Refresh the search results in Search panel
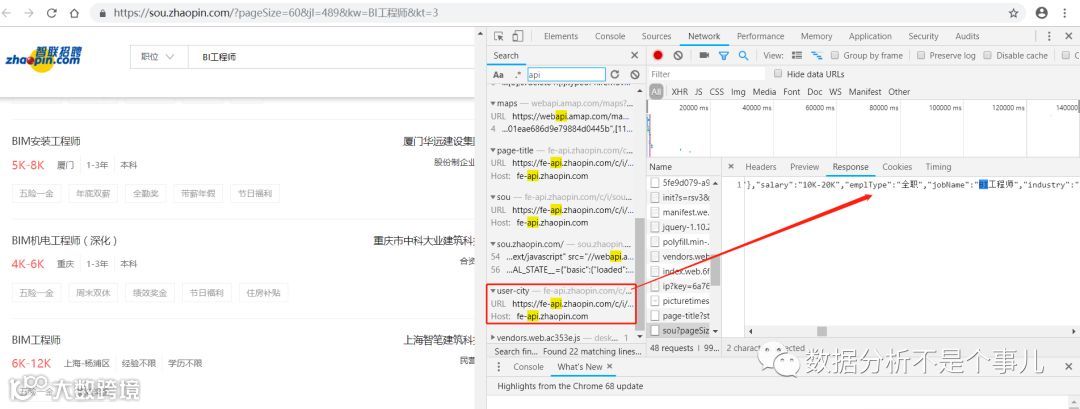Image resolution: width=1080 pixels, height=409 pixels. tap(614, 74)
